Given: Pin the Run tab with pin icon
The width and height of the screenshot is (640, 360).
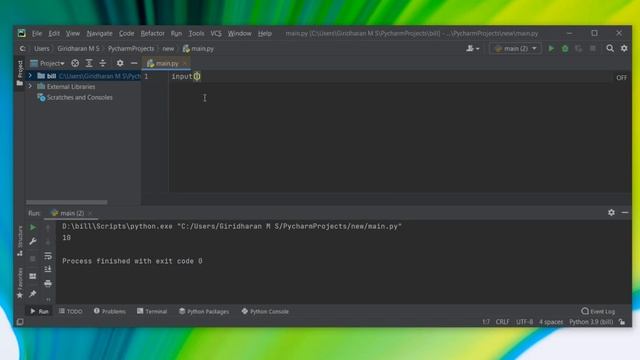Looking at the screenshot, I should (33, 293).
